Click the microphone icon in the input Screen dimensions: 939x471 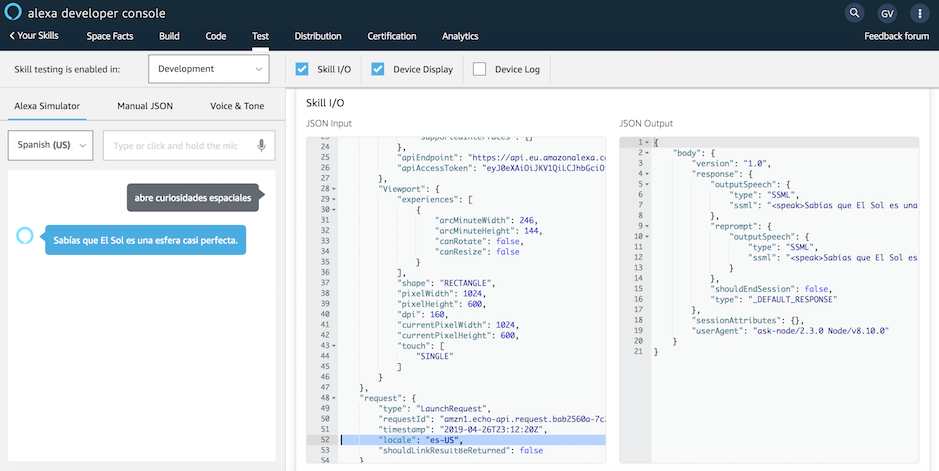click(x=261, y=145)
